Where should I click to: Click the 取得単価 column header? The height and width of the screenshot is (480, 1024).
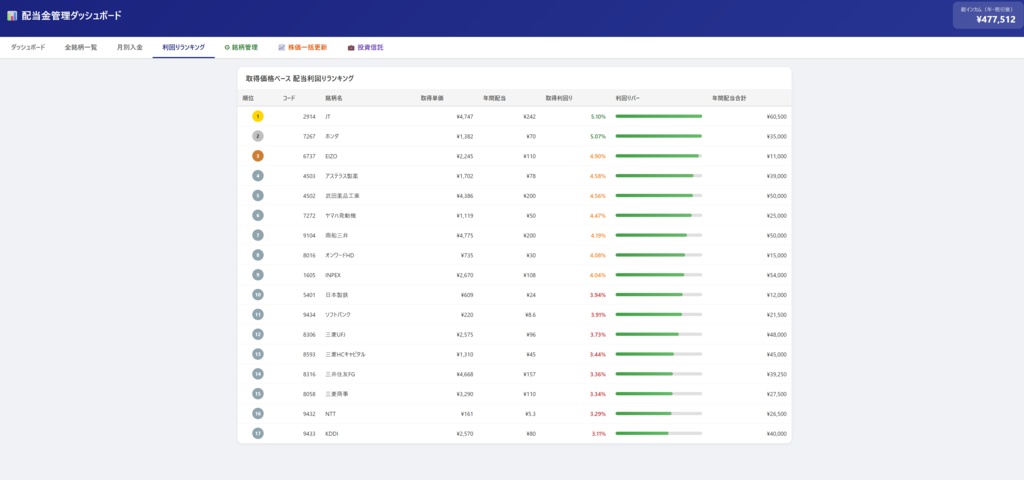(432, 98)
